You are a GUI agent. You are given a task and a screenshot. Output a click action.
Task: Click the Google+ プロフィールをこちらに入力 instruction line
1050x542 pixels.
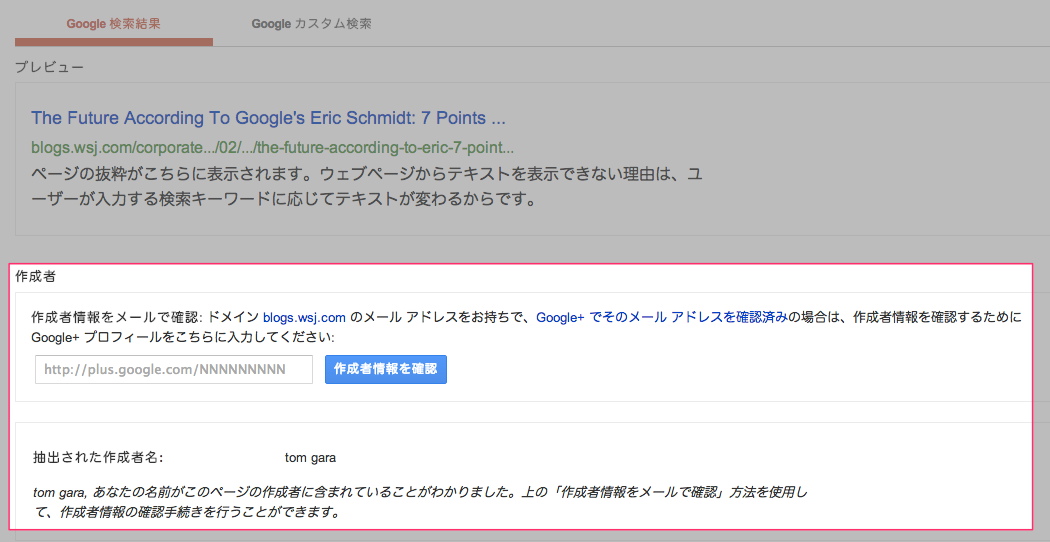coord(182,336)
